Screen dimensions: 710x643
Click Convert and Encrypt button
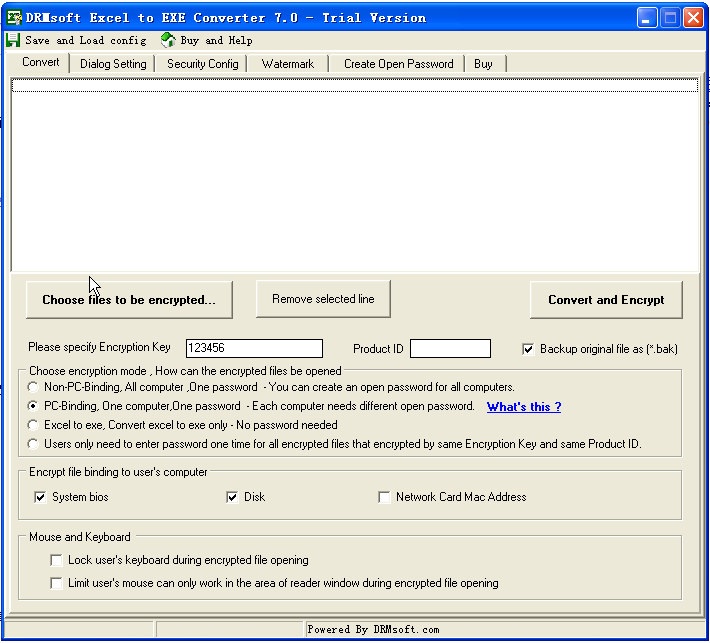click(606, 300)
